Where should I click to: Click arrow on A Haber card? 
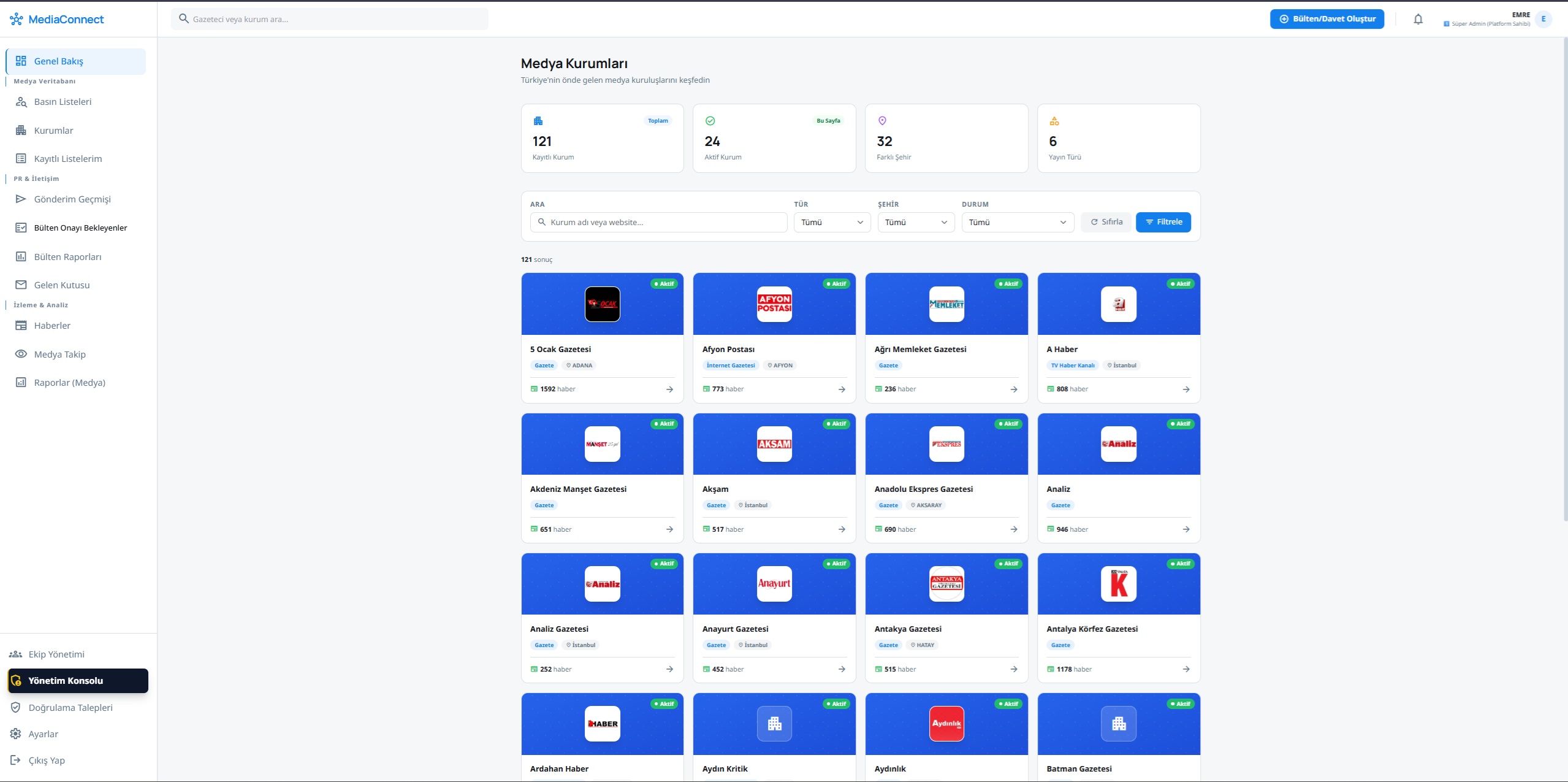[x=1186, y=389]
